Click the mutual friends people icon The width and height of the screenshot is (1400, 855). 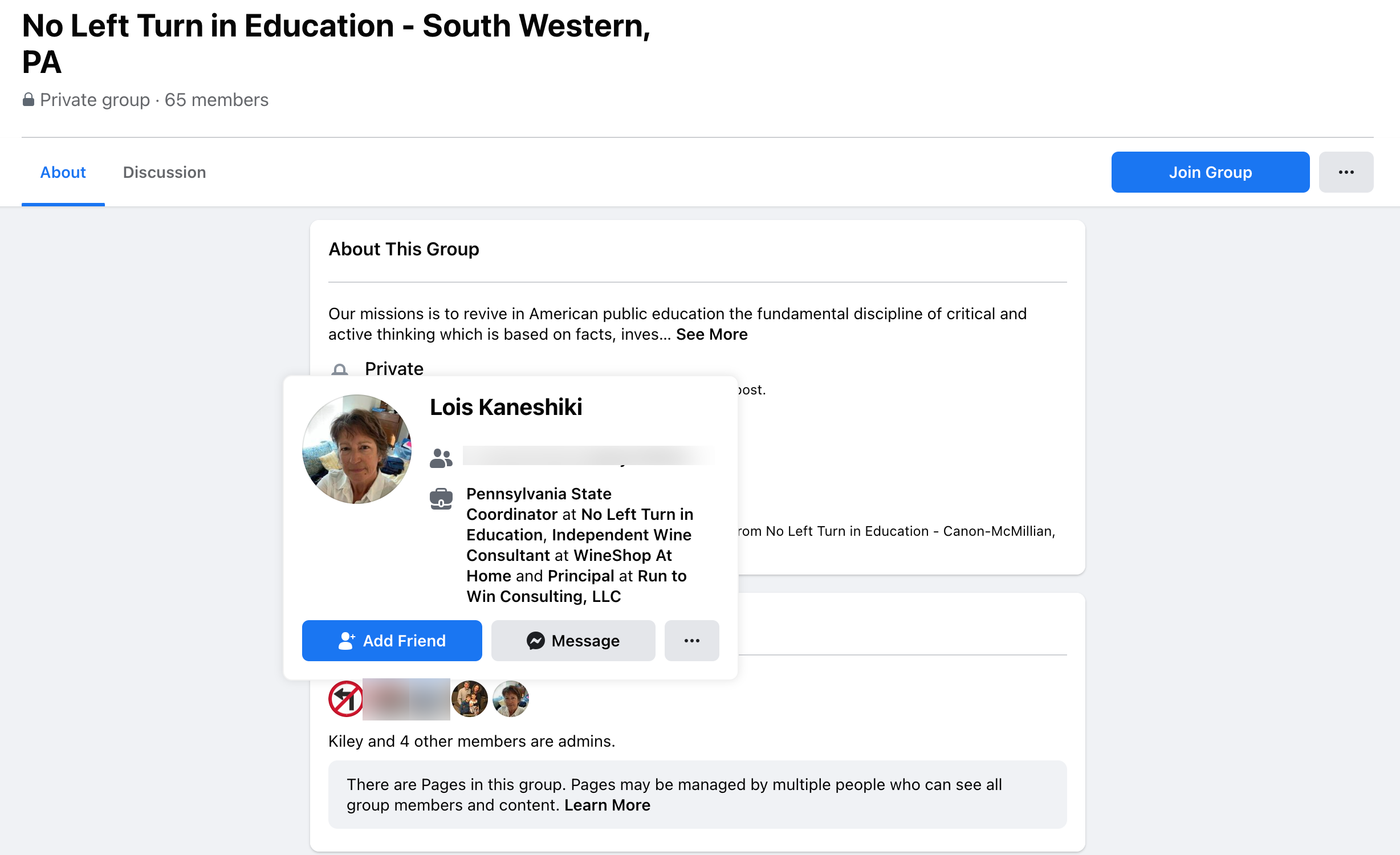click(441, 458)
